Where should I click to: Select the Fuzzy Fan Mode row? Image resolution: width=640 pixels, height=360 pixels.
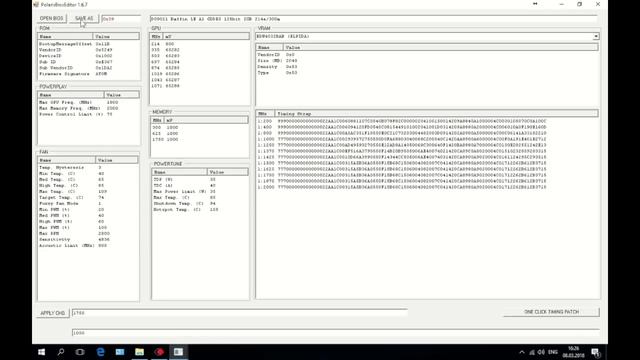pyautogui.click(x=88, y=203)
